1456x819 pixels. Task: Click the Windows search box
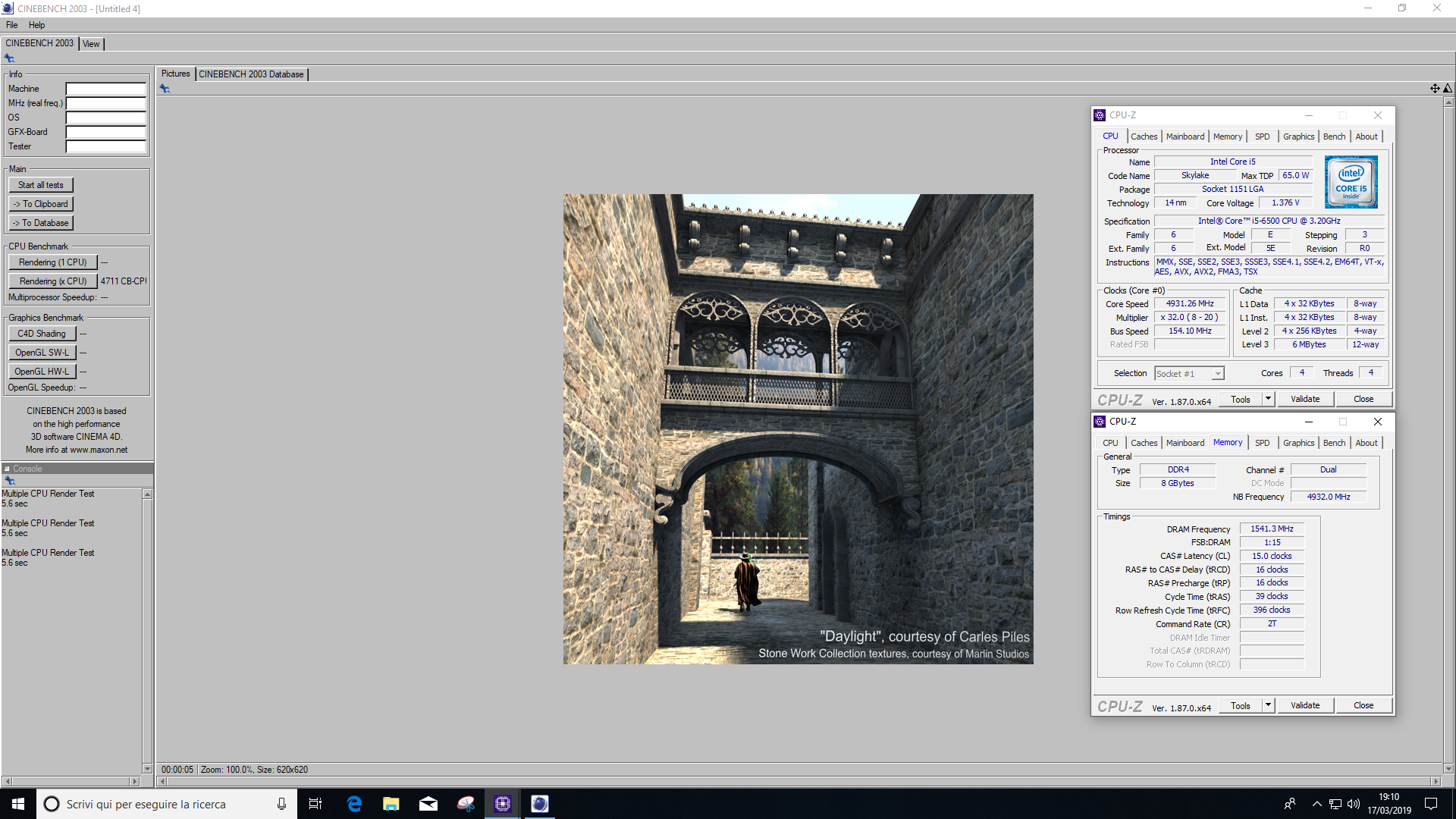click(165, 804)
